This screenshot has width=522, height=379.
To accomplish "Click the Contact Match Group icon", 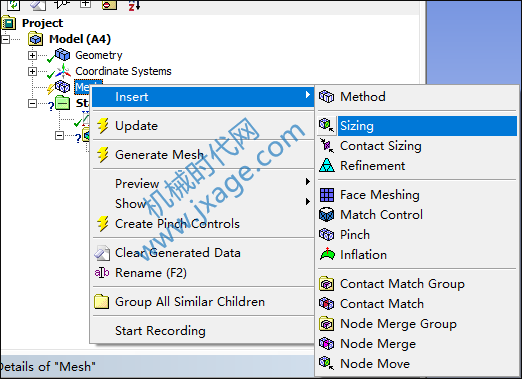I will (x=327, y=284).
